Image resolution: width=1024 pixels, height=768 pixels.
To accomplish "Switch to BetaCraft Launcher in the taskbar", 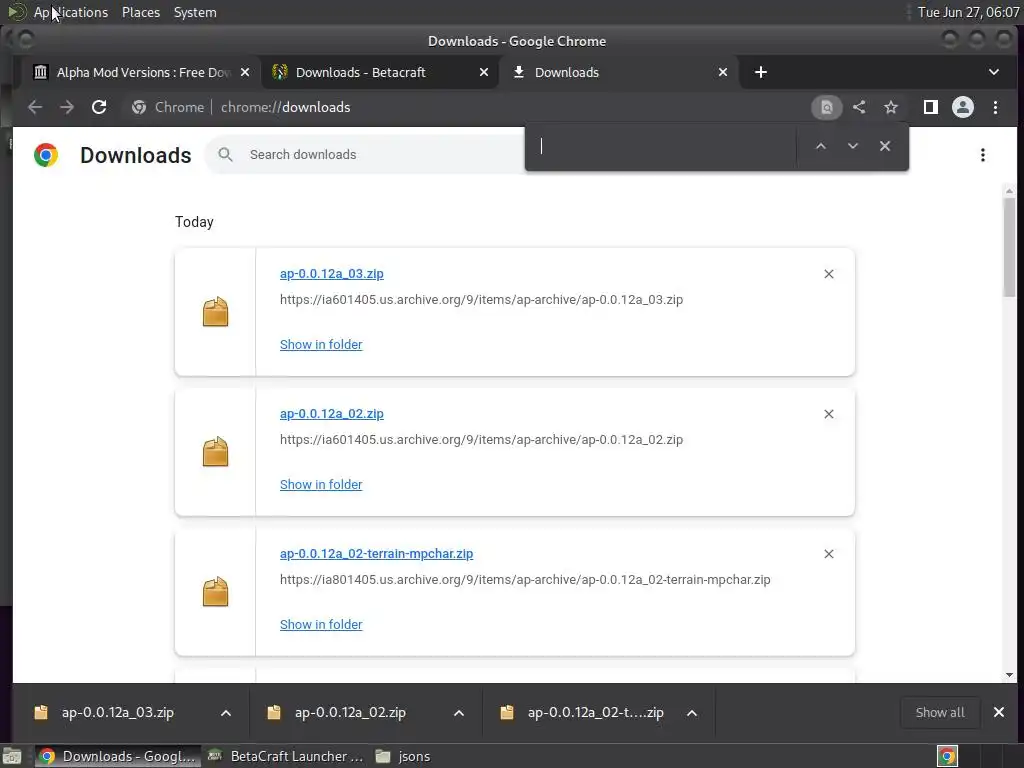I will coord(285,756).
